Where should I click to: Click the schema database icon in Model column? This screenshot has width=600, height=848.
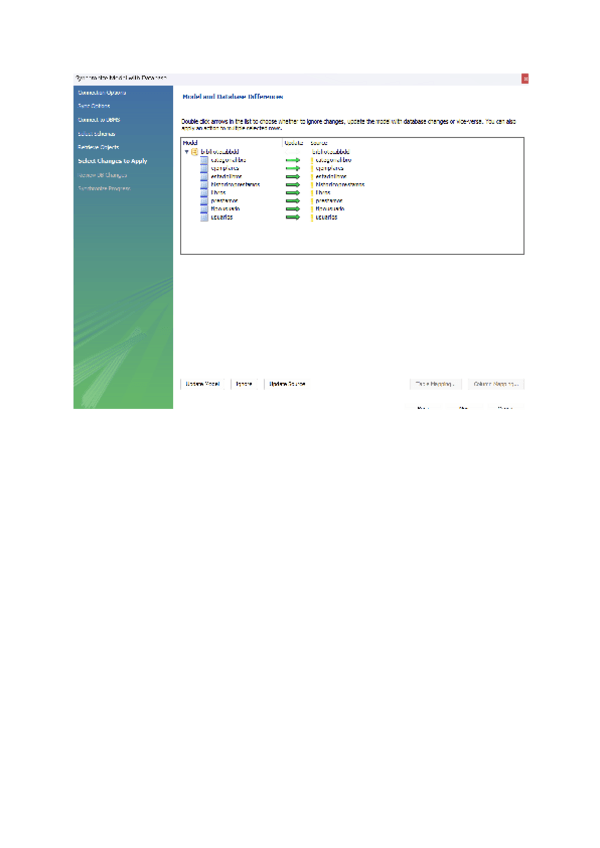pos(194,152)
